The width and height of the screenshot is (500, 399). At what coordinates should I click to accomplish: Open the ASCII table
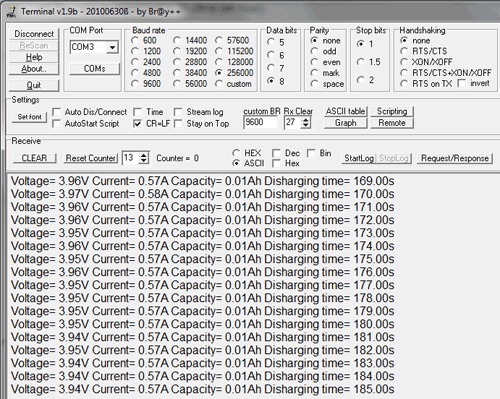[346, 111]
